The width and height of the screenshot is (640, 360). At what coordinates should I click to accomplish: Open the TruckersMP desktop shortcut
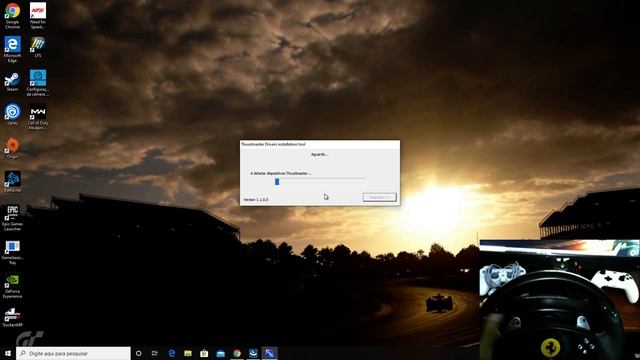(x=12, y=318)
